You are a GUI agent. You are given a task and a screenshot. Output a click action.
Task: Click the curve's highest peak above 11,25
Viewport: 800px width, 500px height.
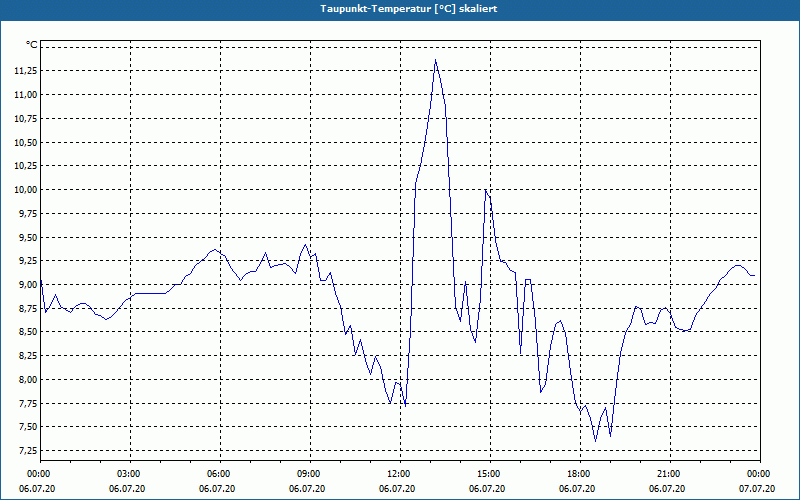[435, 60]
